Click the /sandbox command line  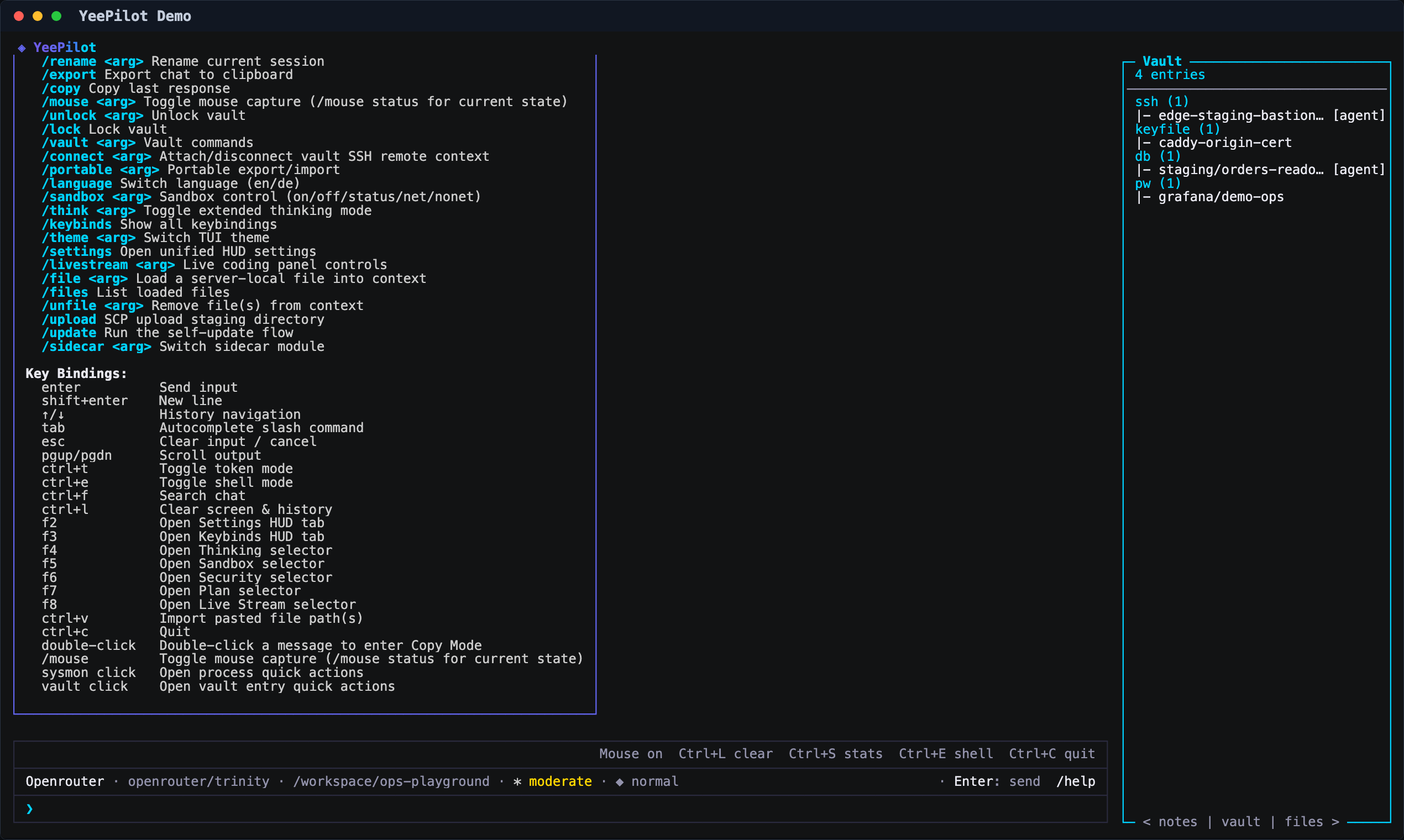(261, 197)
